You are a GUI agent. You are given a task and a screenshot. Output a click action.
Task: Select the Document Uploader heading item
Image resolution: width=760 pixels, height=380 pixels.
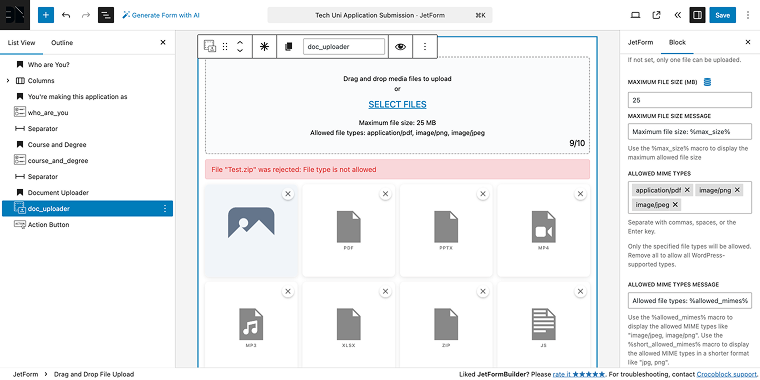click(58, 192)
